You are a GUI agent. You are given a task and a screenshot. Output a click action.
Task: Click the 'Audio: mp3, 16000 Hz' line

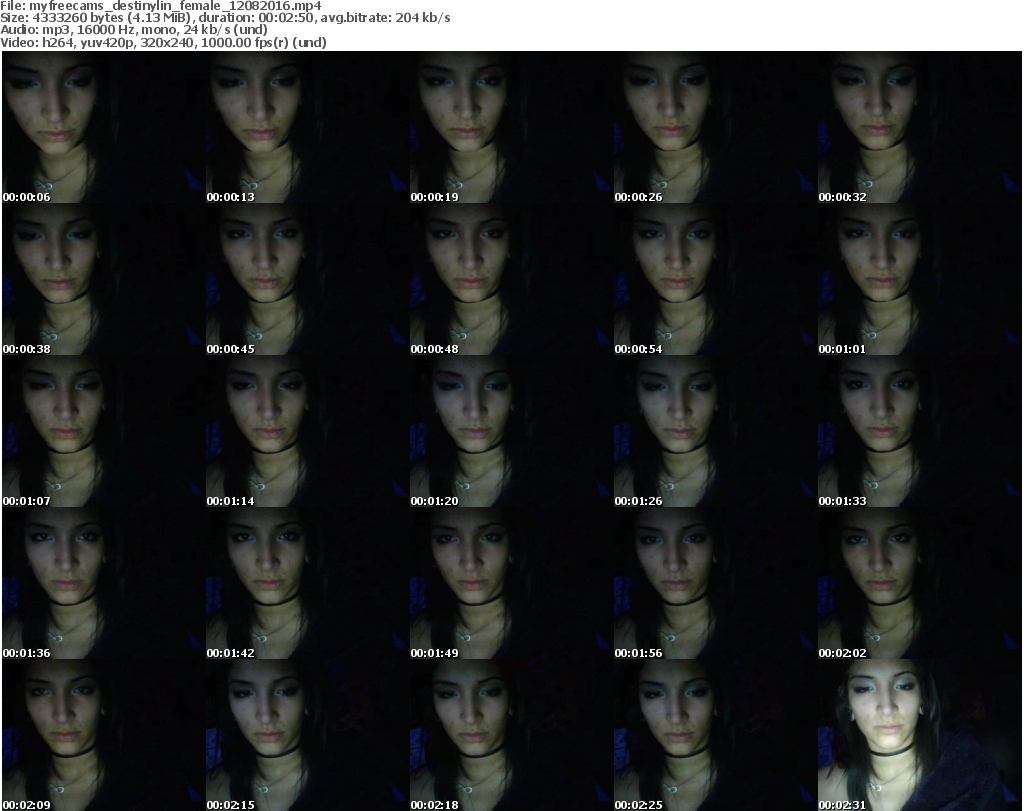[134, 30]
